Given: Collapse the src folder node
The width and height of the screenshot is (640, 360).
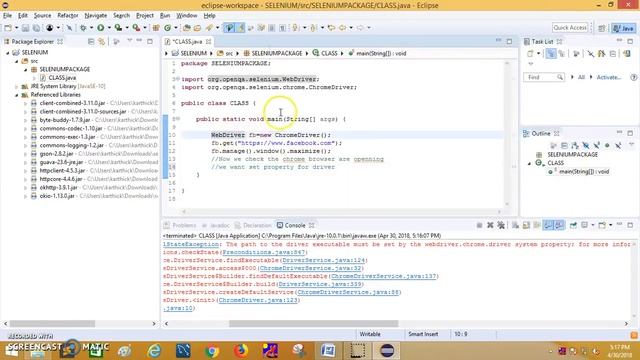Looking at the screenshot, I should pyautogui.click(x=16, y=61).
